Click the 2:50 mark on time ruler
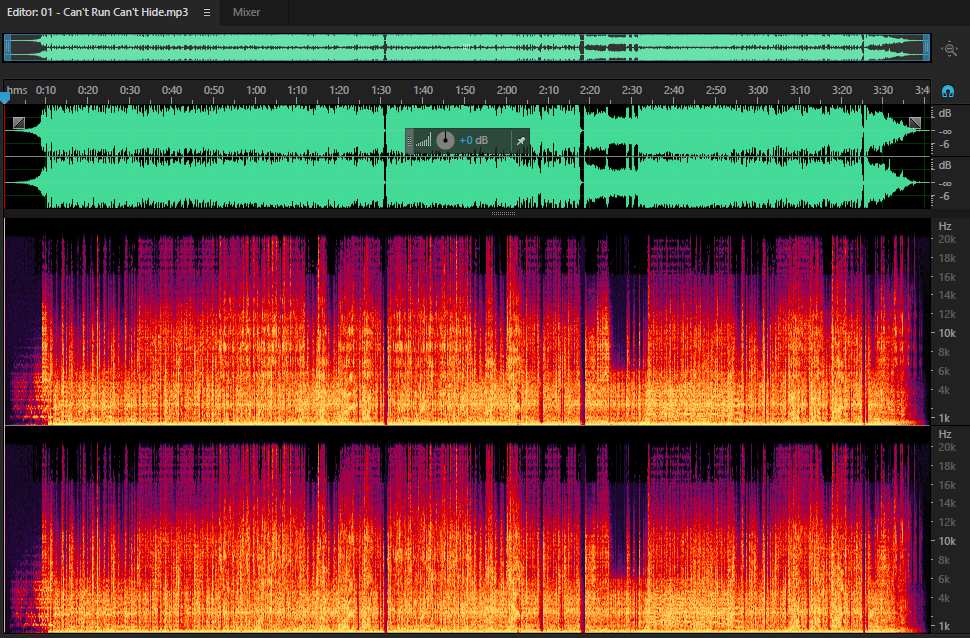The height and width of the screenshot is (638, 970). pyautogui.click(x=716, y=90)
